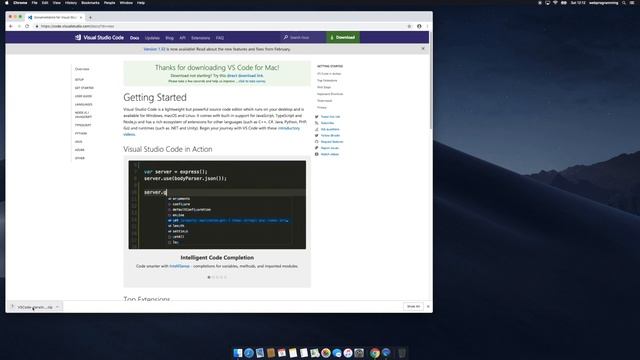Open the IntelliSense link under carousel
Image resolution: width=640 pixels, height=360 pixels.
[180, 266]
